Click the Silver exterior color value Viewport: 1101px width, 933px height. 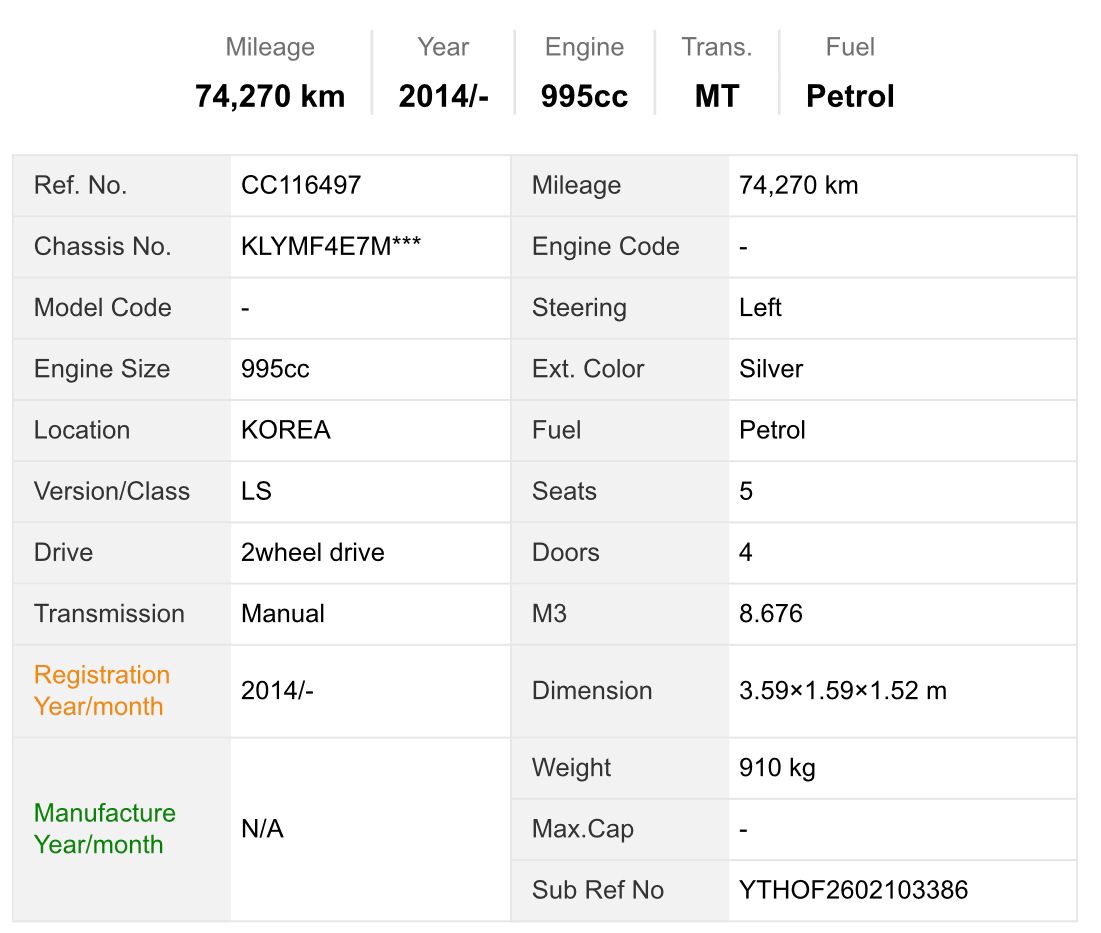pos(771,369)
